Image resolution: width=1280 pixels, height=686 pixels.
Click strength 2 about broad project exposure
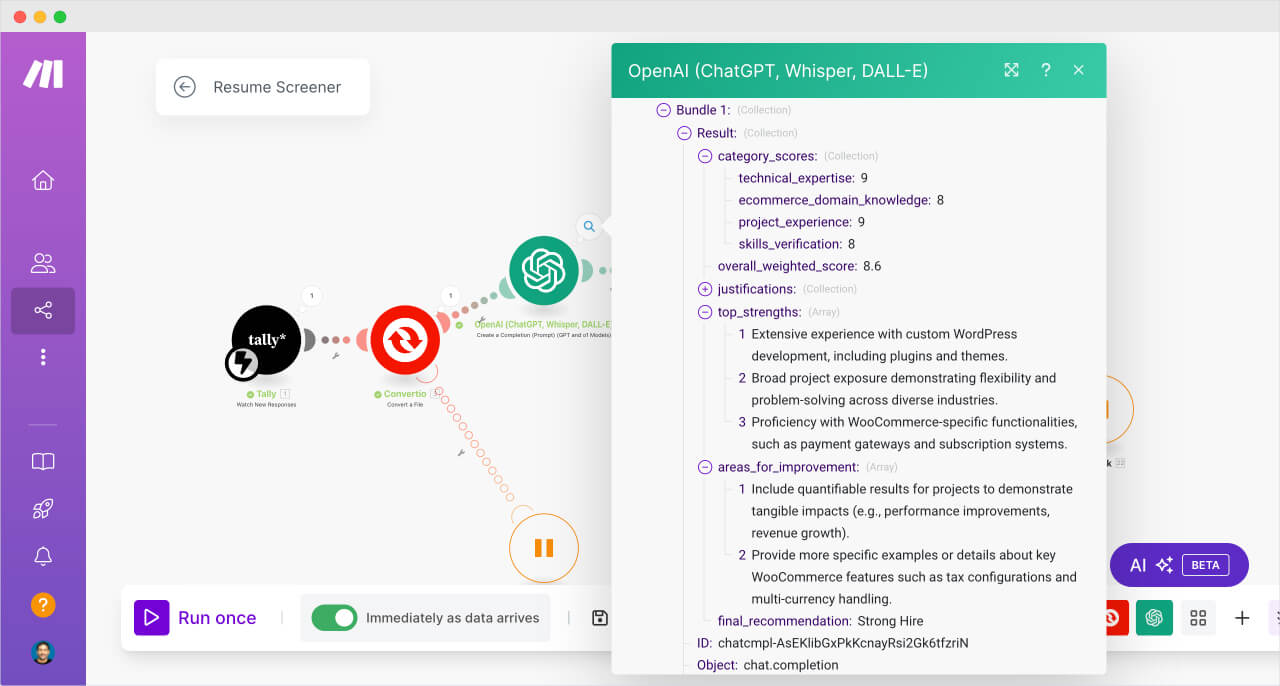pyautogui.click(x=897, y=389)
